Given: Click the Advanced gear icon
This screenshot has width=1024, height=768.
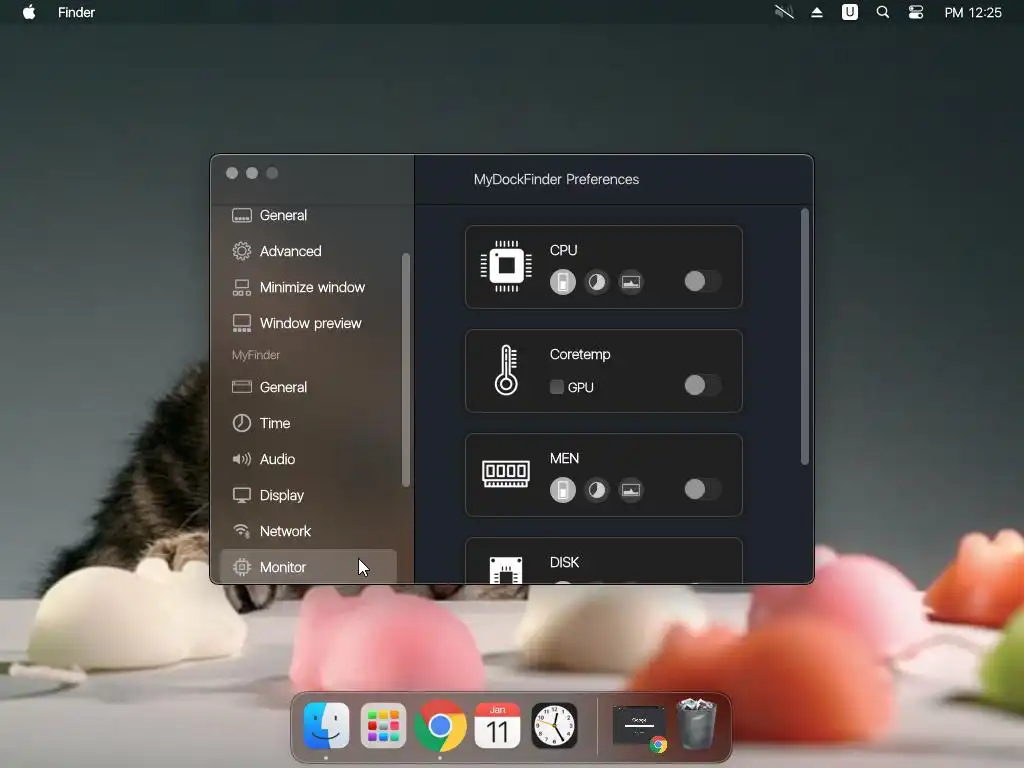Looking at the screenshot, I should point(242,251).
